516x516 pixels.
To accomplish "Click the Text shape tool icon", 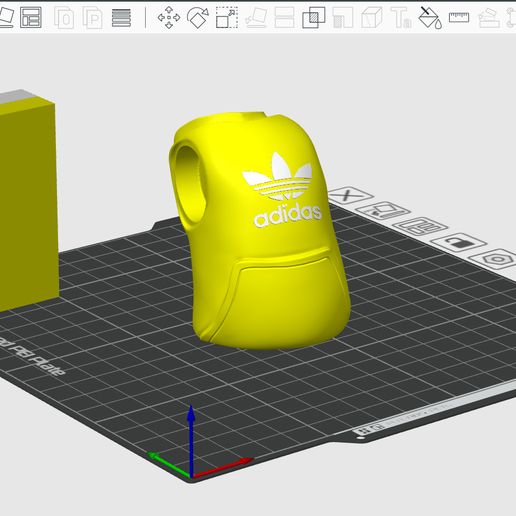I will pyautogui.click(x=401, y=17).
